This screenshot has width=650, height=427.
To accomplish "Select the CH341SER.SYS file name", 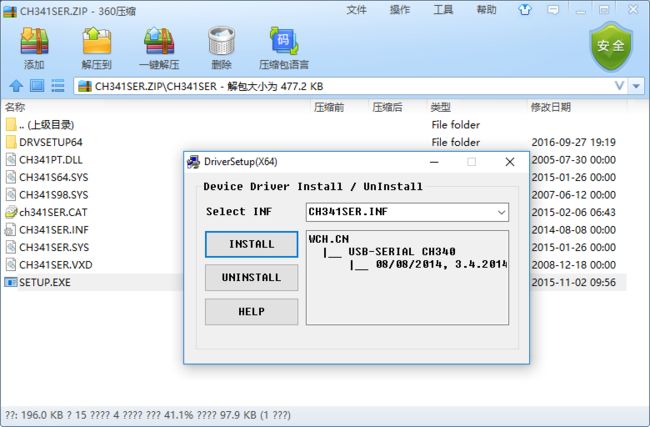I will tap(54, 247).
